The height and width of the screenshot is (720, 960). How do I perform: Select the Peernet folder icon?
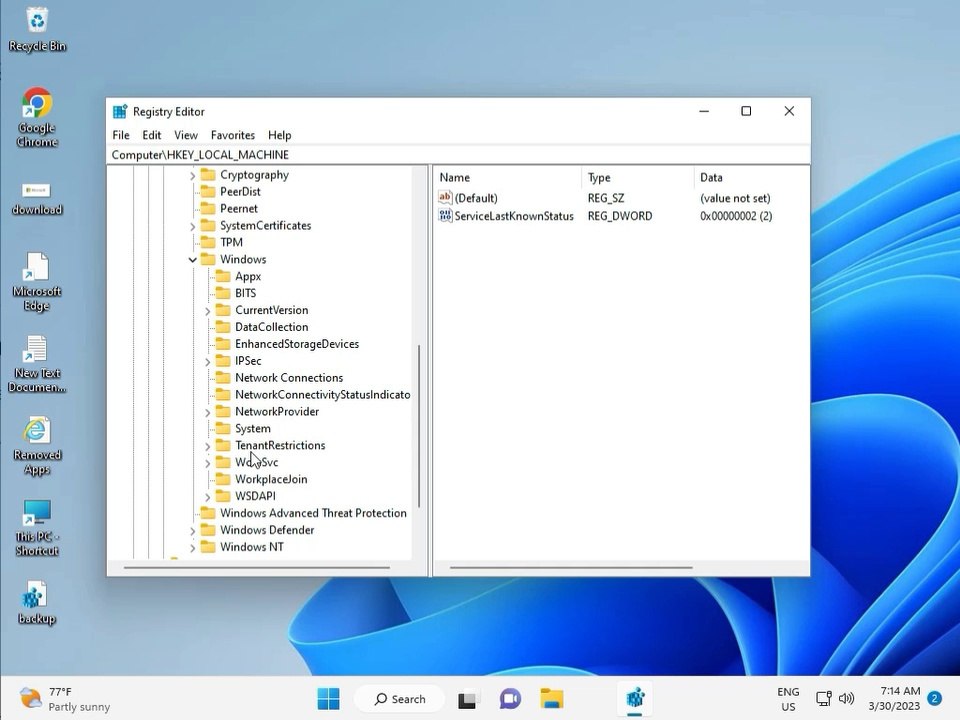[208, 209]
